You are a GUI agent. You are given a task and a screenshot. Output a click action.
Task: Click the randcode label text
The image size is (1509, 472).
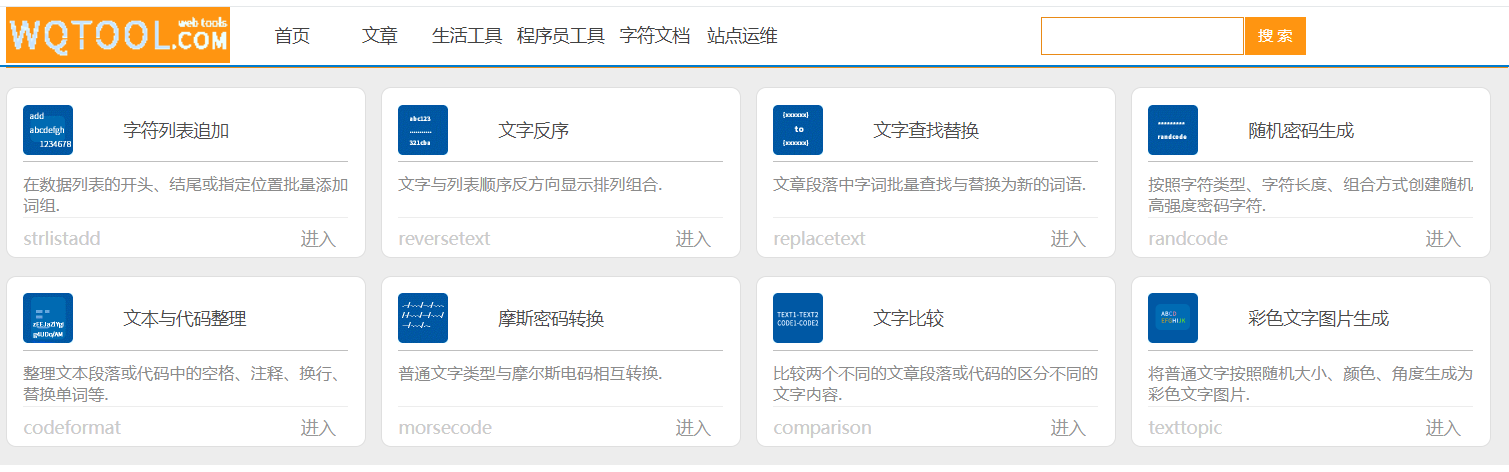tap(1188, 239)
